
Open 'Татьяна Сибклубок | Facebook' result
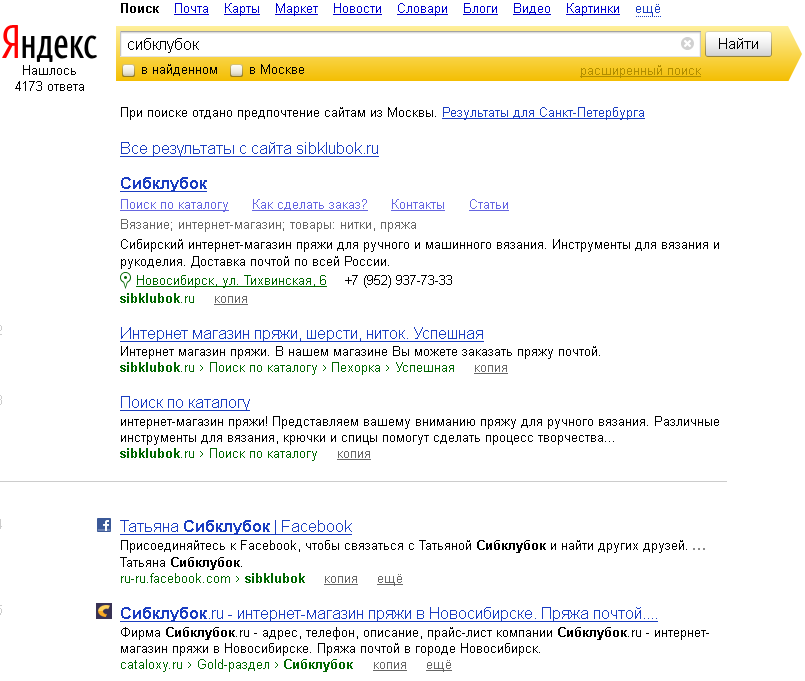tap(236, 526)
